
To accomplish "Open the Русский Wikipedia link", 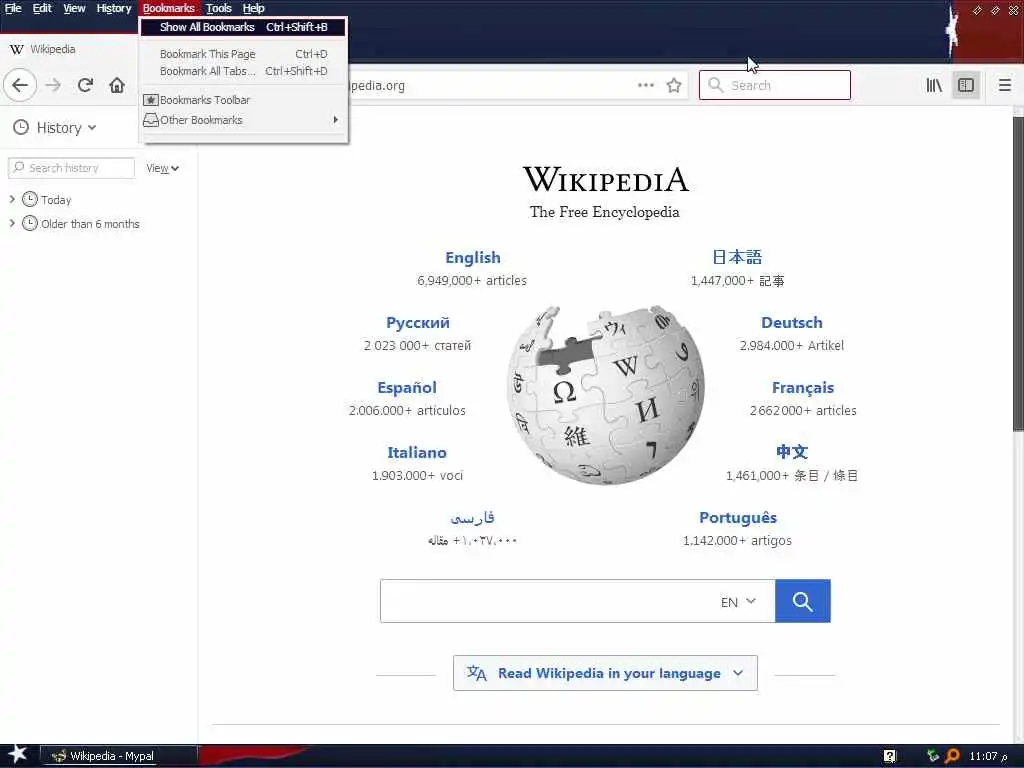I will pos(418,323).
